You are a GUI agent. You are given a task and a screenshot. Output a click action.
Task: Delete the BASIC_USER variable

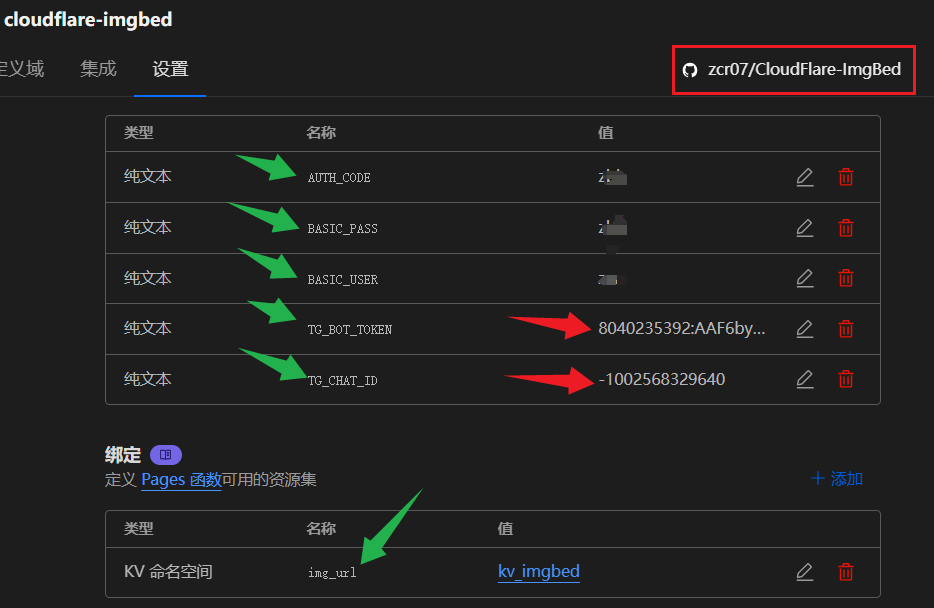click(x=846, y=278)
